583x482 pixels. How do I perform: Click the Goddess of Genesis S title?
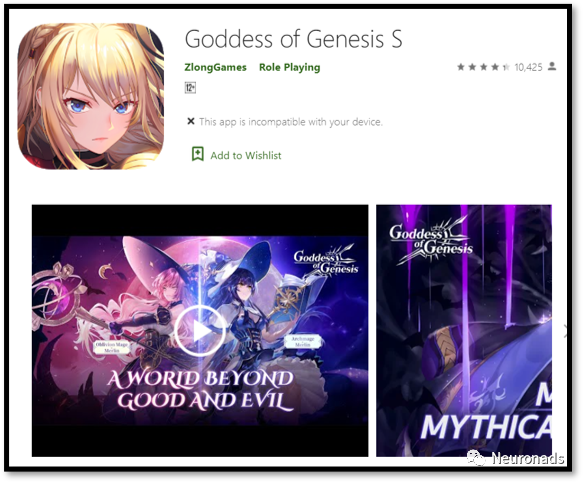point(293,39)
